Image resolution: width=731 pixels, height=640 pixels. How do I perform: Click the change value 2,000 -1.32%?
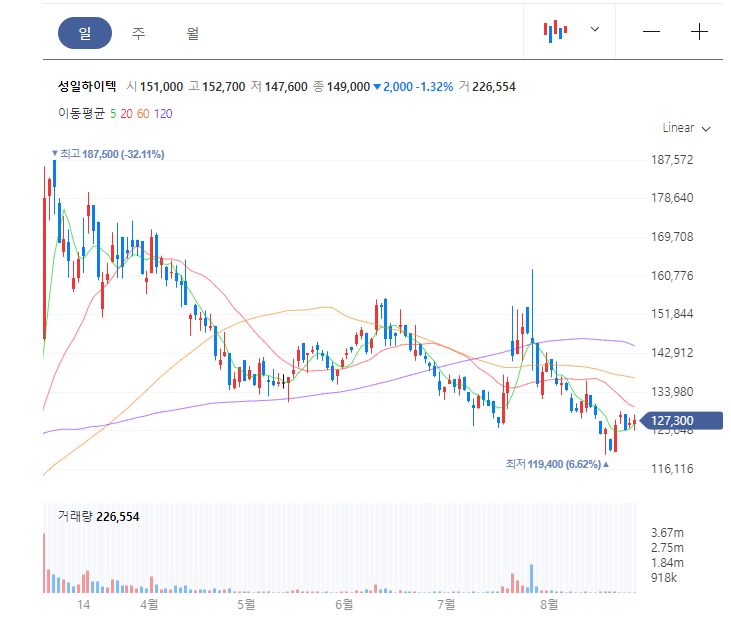pos(414,87)
